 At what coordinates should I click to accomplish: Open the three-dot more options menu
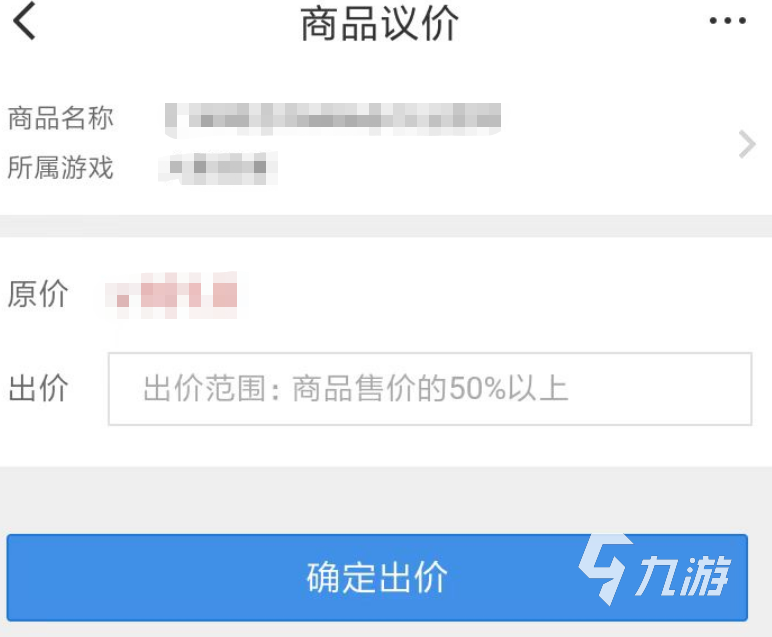coord(728,21)
